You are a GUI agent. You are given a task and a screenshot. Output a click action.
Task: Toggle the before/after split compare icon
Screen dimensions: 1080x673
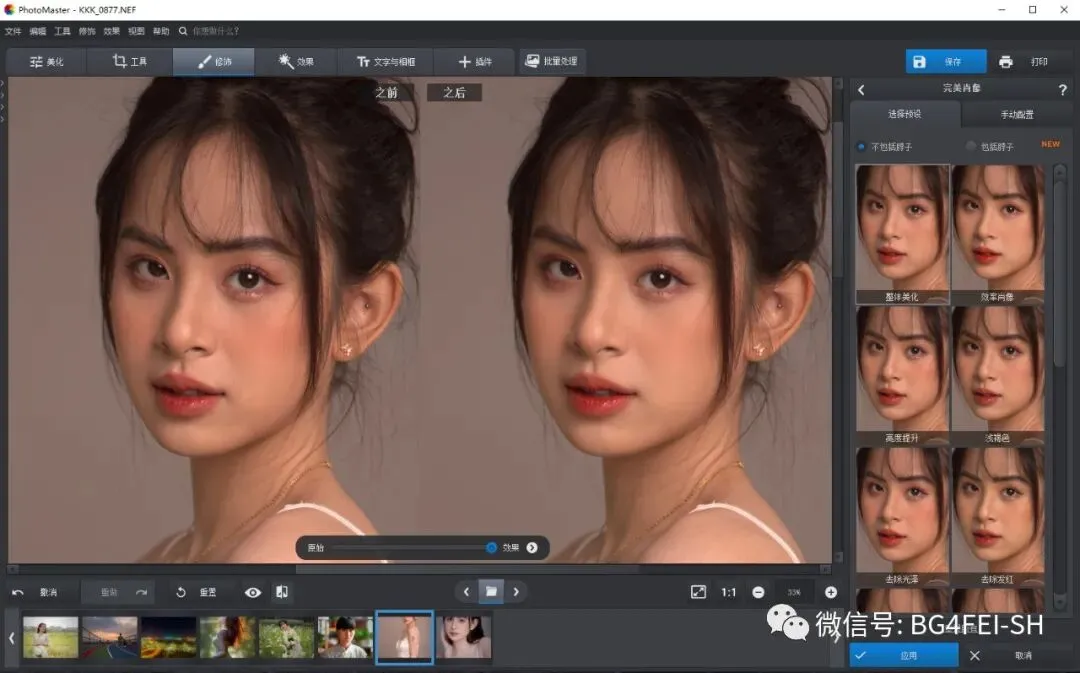282,592
